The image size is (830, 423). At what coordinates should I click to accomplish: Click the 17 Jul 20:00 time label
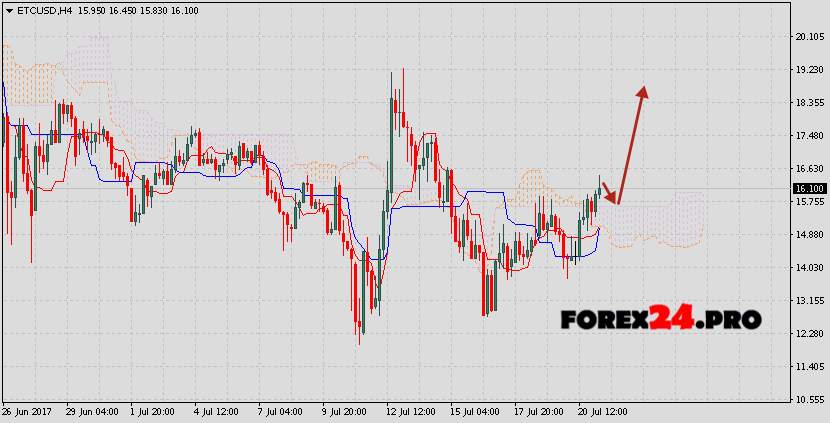tap(537, 411)
